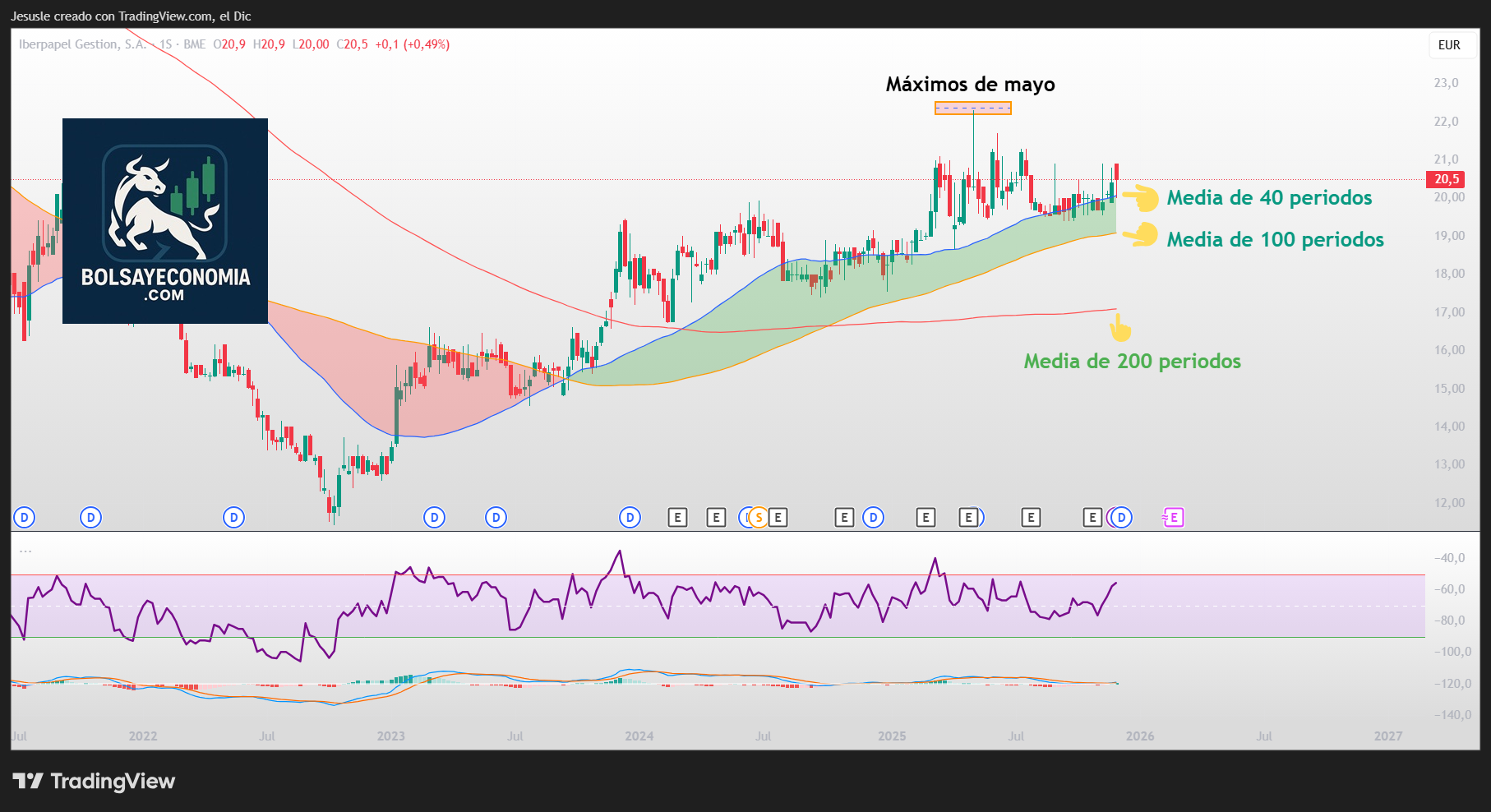This screenshot has width=1491, height=812.
Task: Click the purple upcoming earnings E marker
Action: [1173, 518]
